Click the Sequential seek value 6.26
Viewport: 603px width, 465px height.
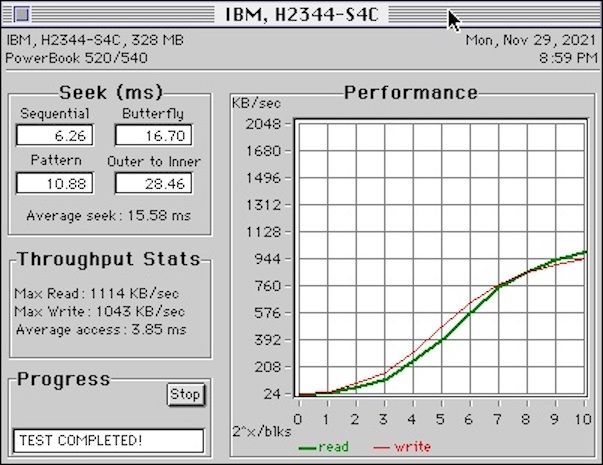point(55,135)
